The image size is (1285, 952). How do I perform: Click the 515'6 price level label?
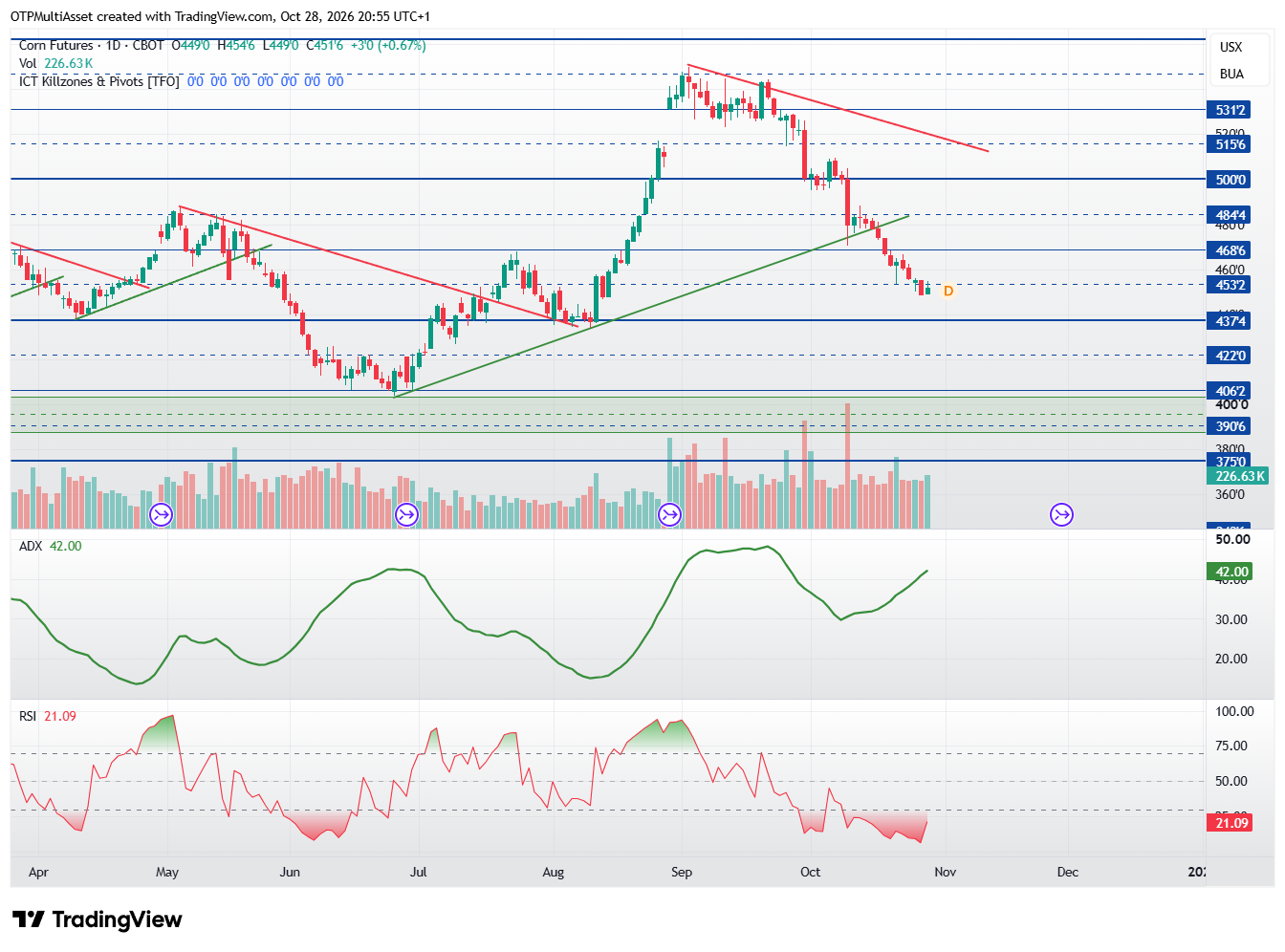[x=1230, y=144]
